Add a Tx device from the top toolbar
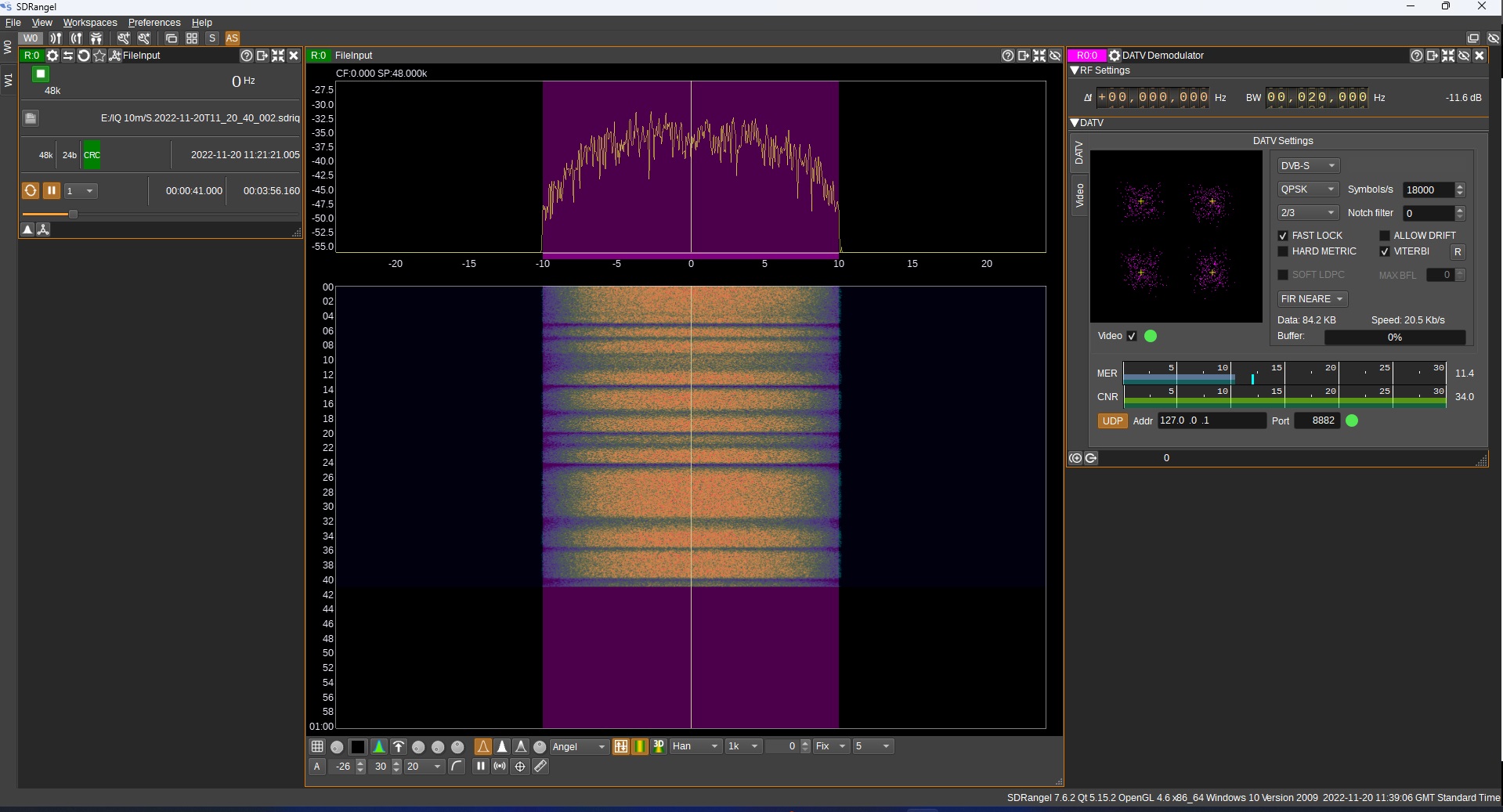 [x=76, y=38]
